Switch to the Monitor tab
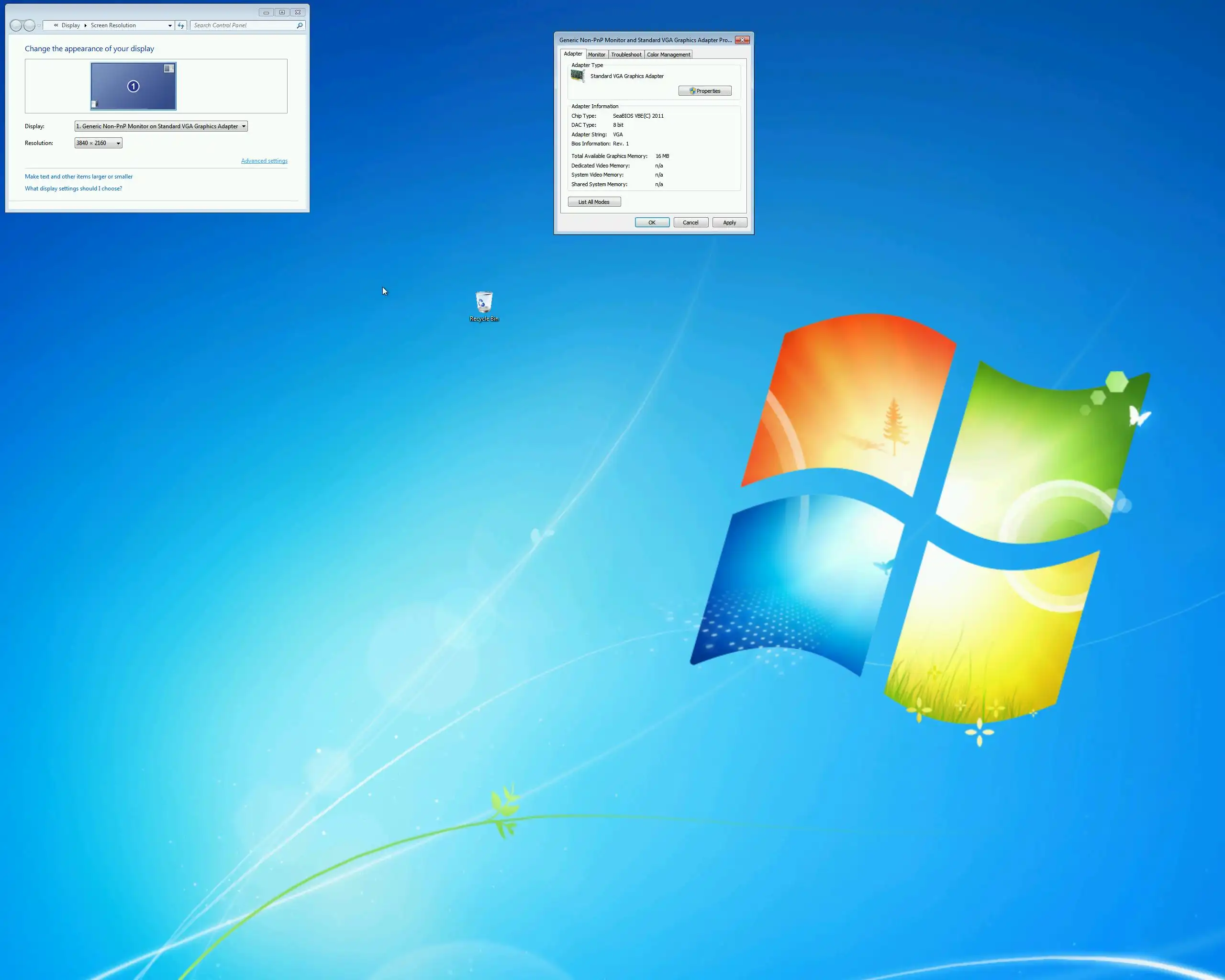This screenshot has height=980, width=1225. (x=596, y=55)
